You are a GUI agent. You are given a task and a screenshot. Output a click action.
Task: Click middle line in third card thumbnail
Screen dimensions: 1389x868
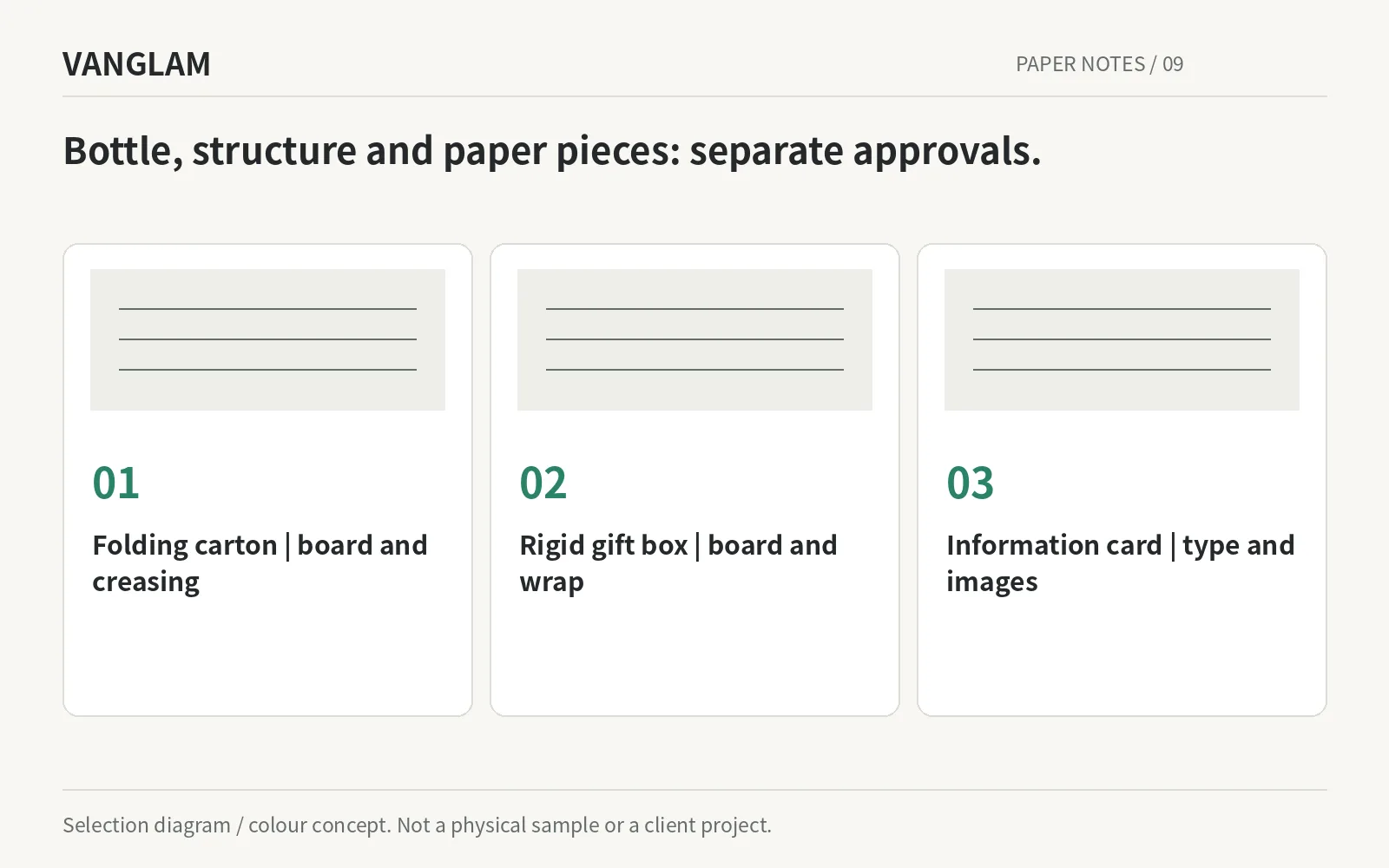click(1122, 339)
